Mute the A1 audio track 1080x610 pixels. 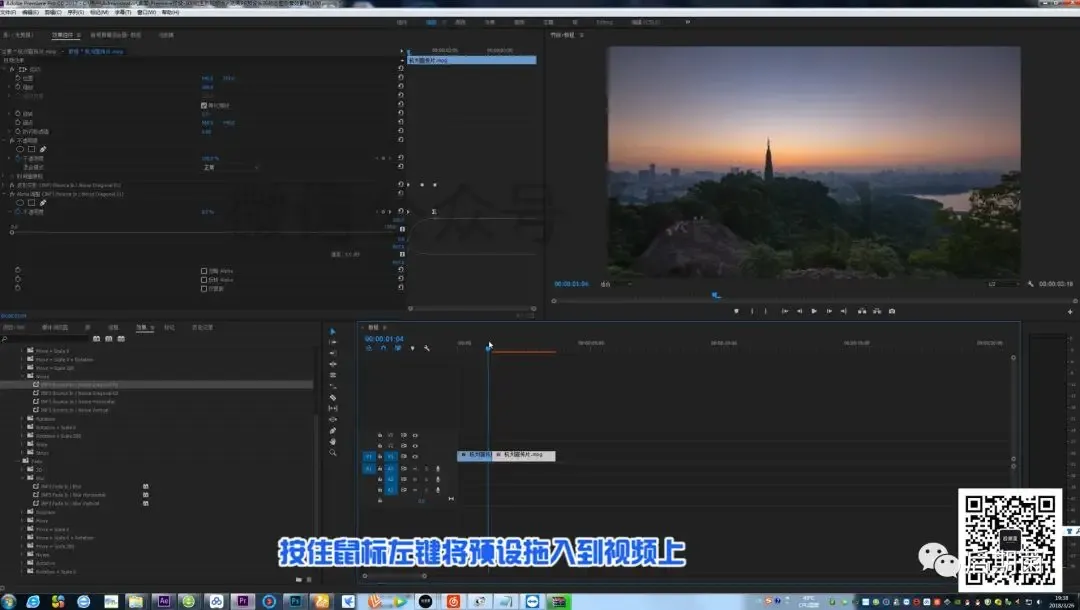click(415, 468)
